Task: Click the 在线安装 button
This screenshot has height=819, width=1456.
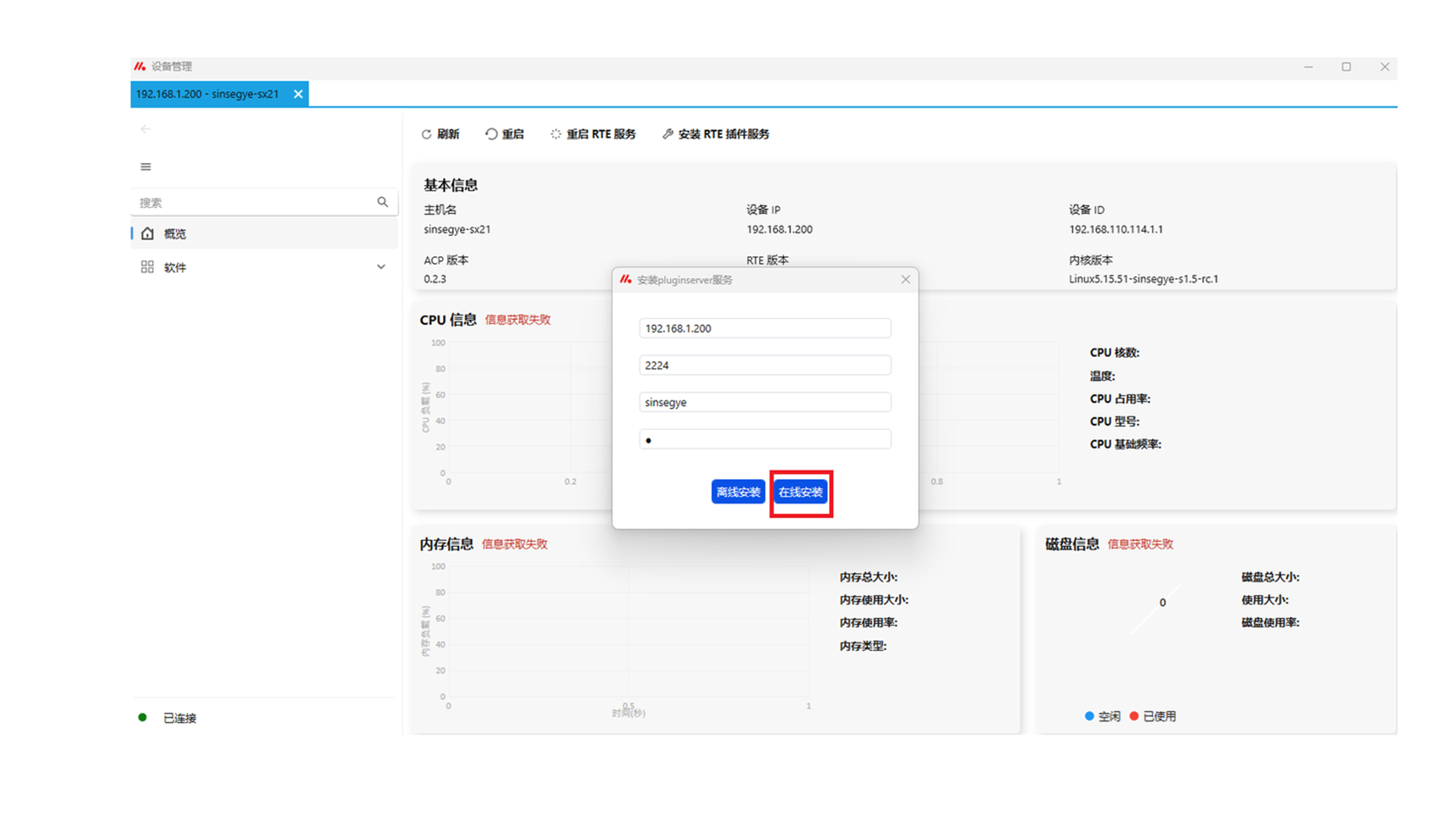Action: (800, 492)
